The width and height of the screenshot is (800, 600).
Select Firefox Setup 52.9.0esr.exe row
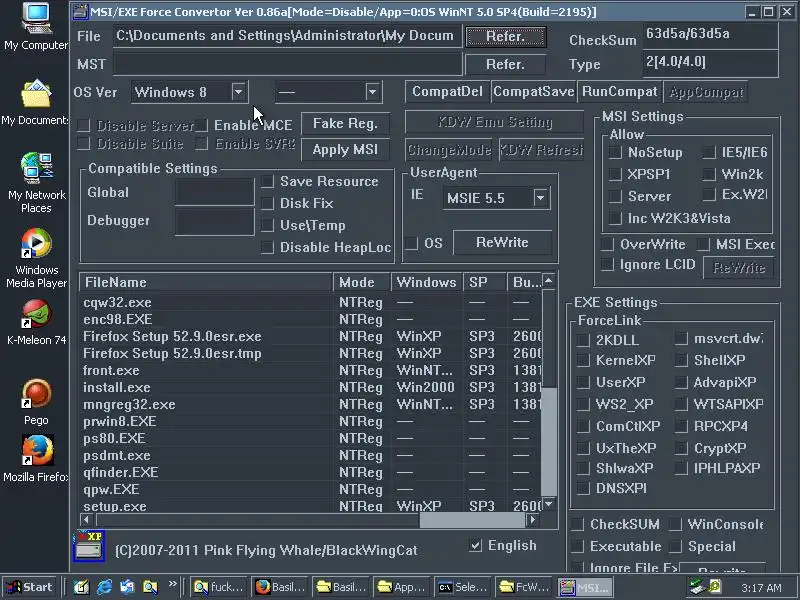[x=310, y=337]
